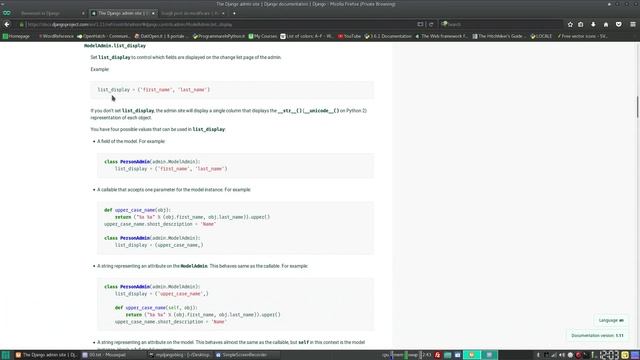Go back with the browser back arrow
This screenshot has height=360, width=640.
pyautogui.click(x=7, y=24)
